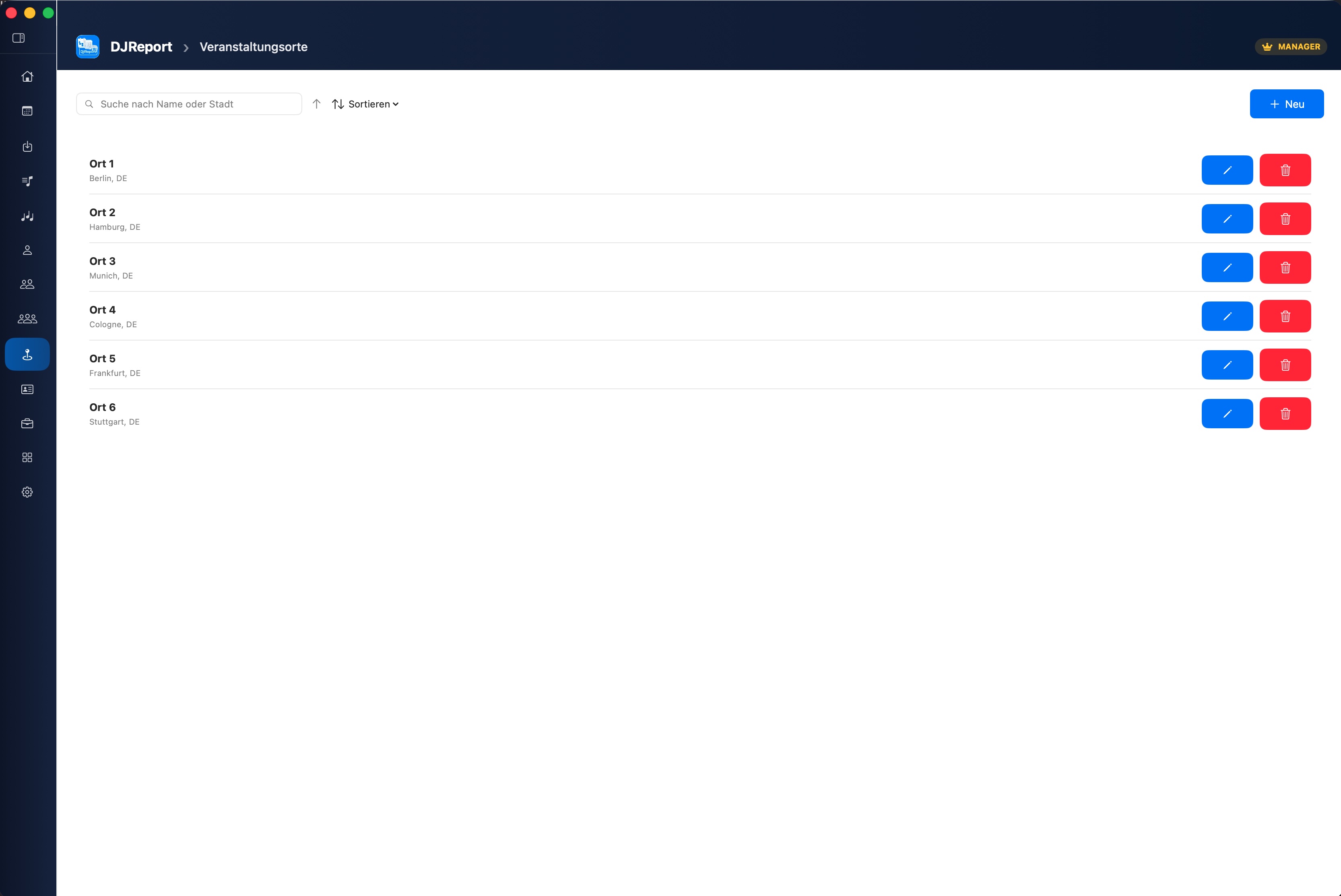The width and height of the screenshot is (1341, 896).
Task: Open the single person sidebar icon
Action: (27, 250)
